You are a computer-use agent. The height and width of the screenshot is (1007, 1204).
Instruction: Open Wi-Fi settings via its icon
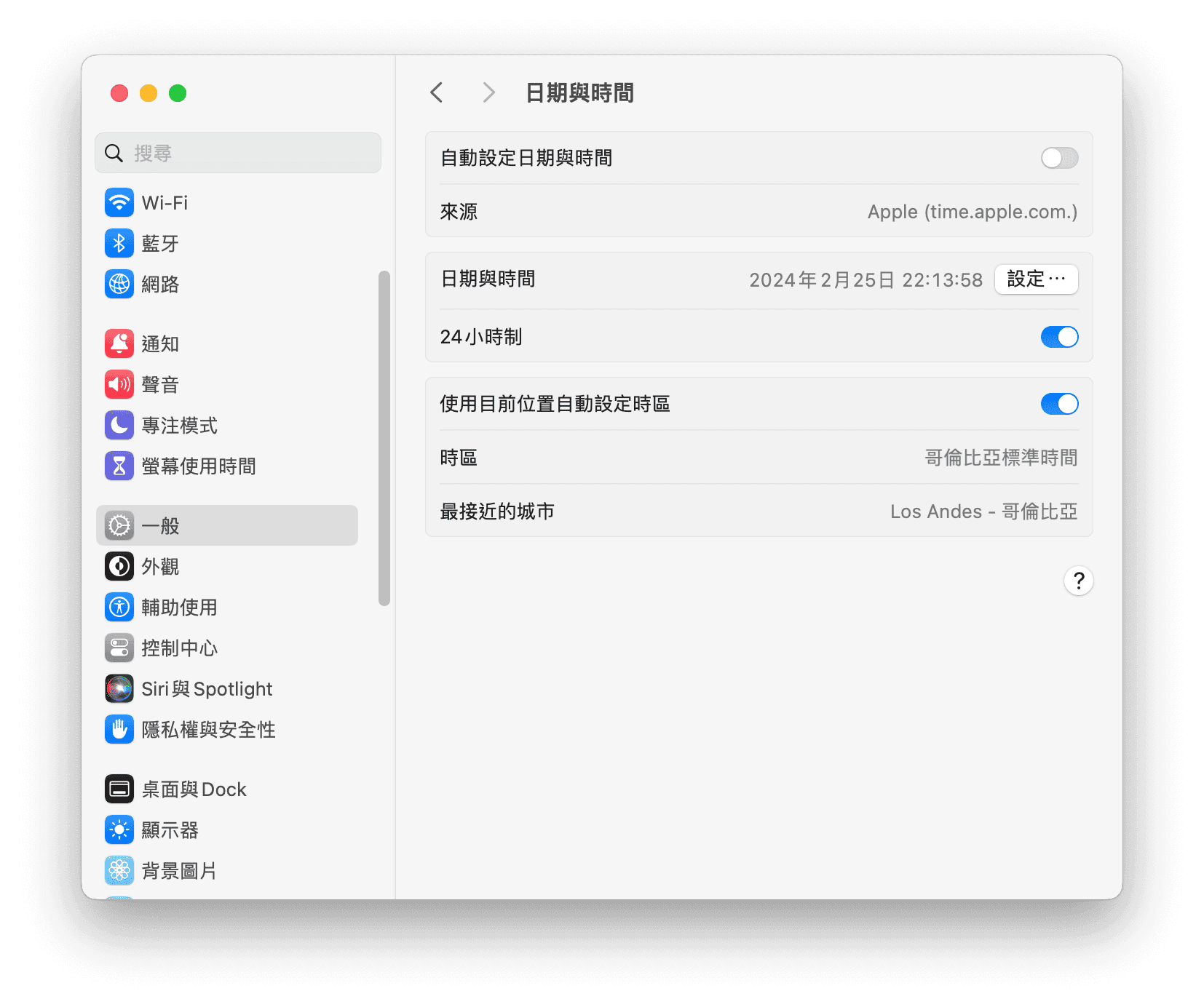(119, 202)
